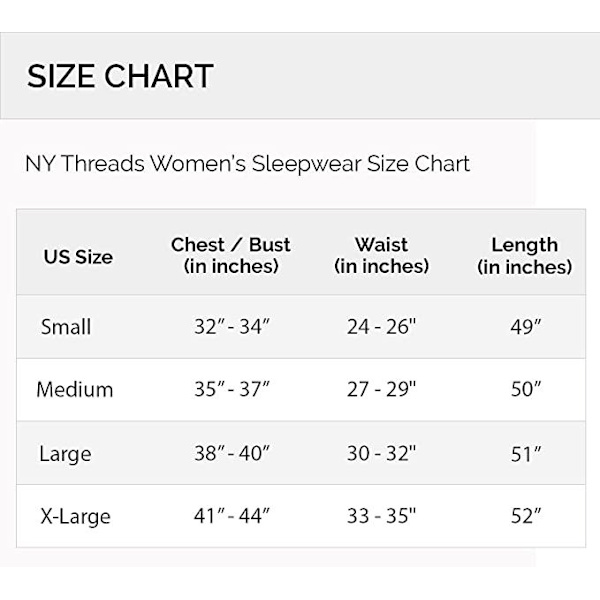600x600 pixels.
Task: Click the US Size column header
Action: 78,256
